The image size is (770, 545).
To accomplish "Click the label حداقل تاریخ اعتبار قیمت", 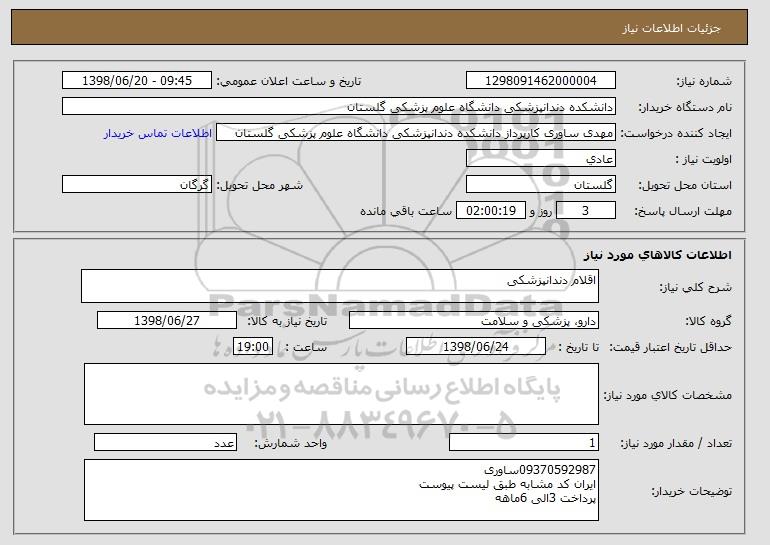I will point(670,347).
